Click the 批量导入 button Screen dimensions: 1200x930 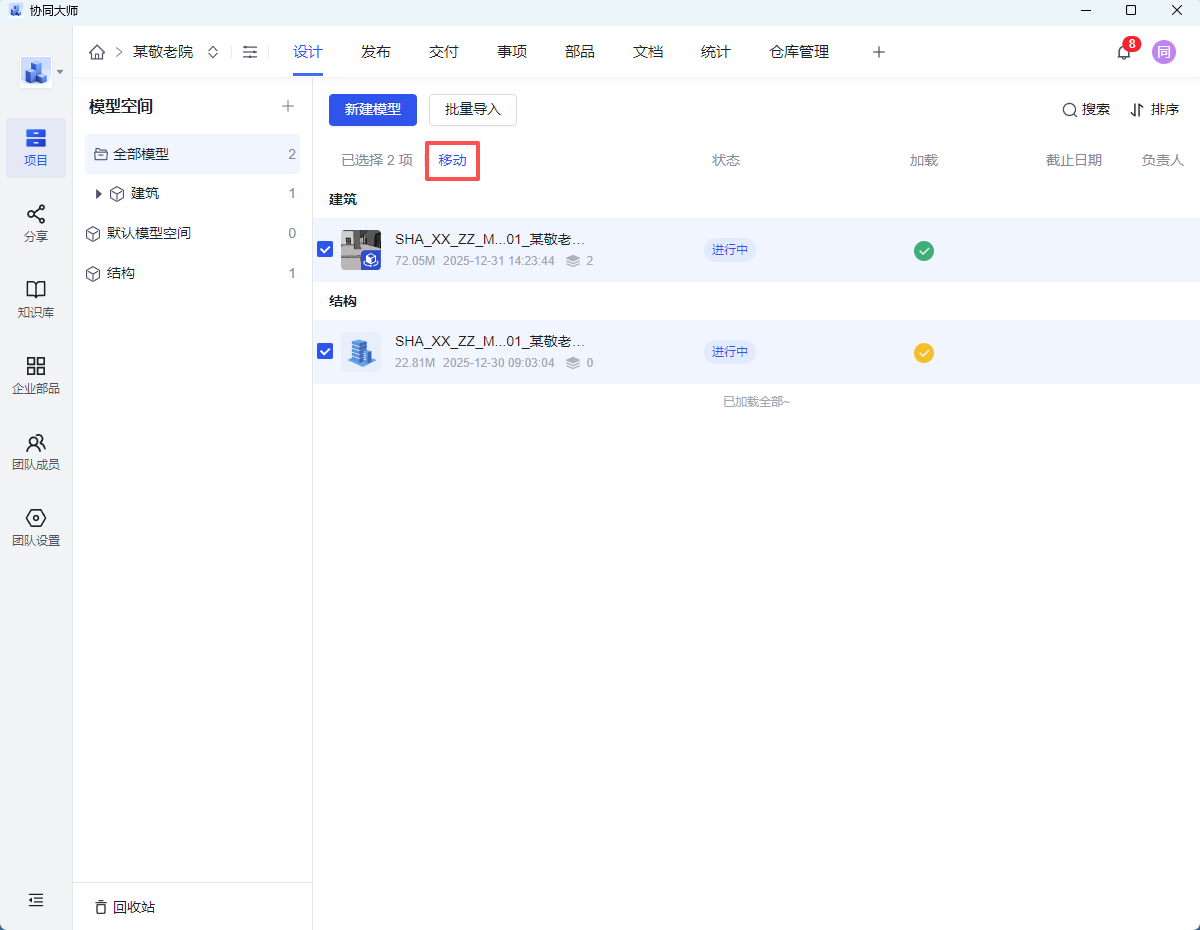[x=472, y=110]
